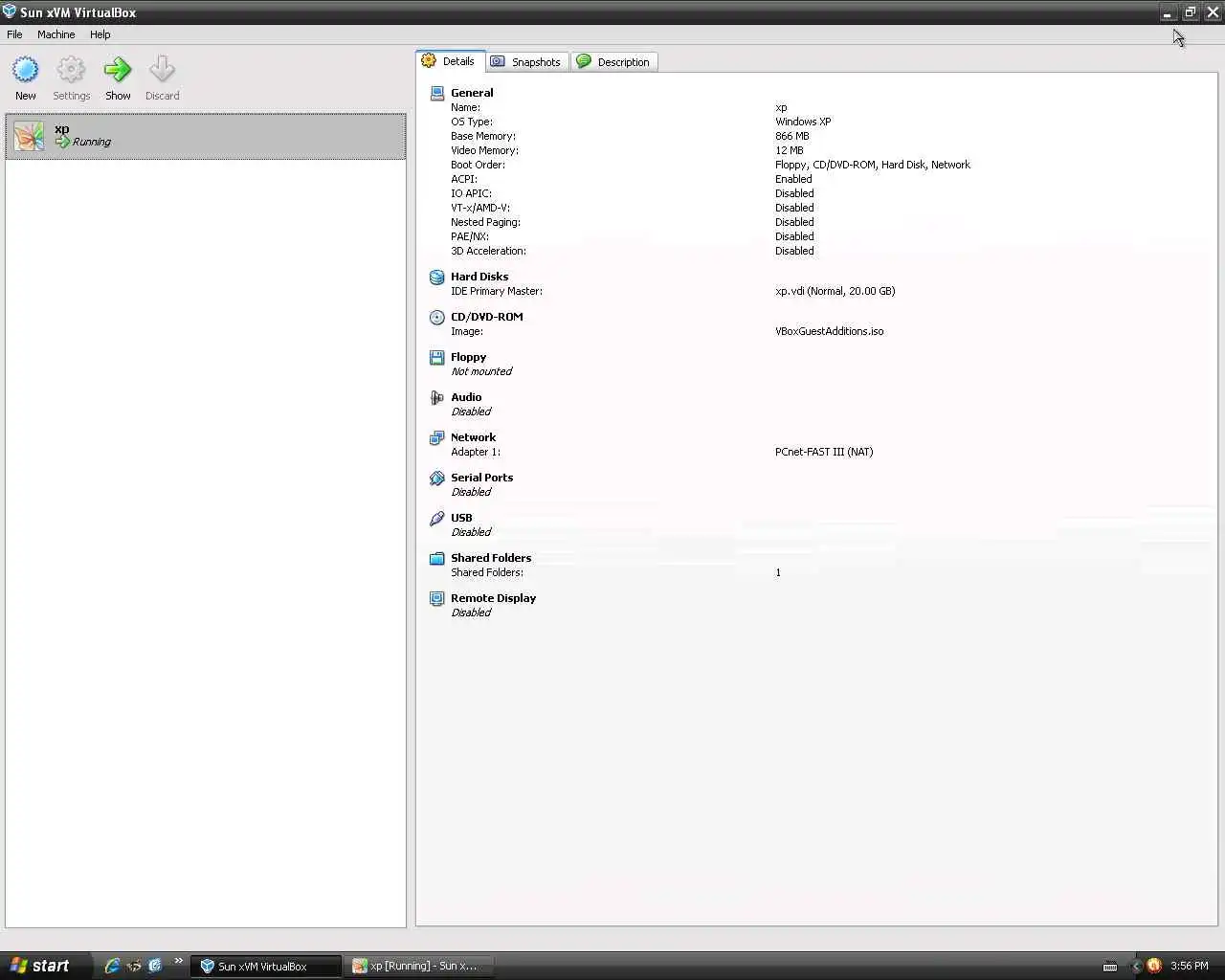Switch to the Details tab

451,61
